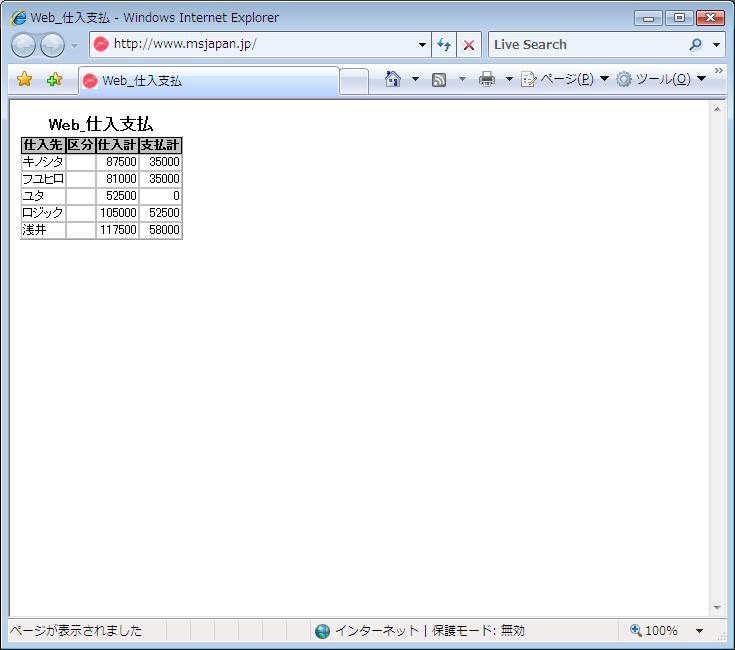This screenshot has height=650, width=735.
Task: Go forward with the Forward arrow button
Action: click(52, 45)
